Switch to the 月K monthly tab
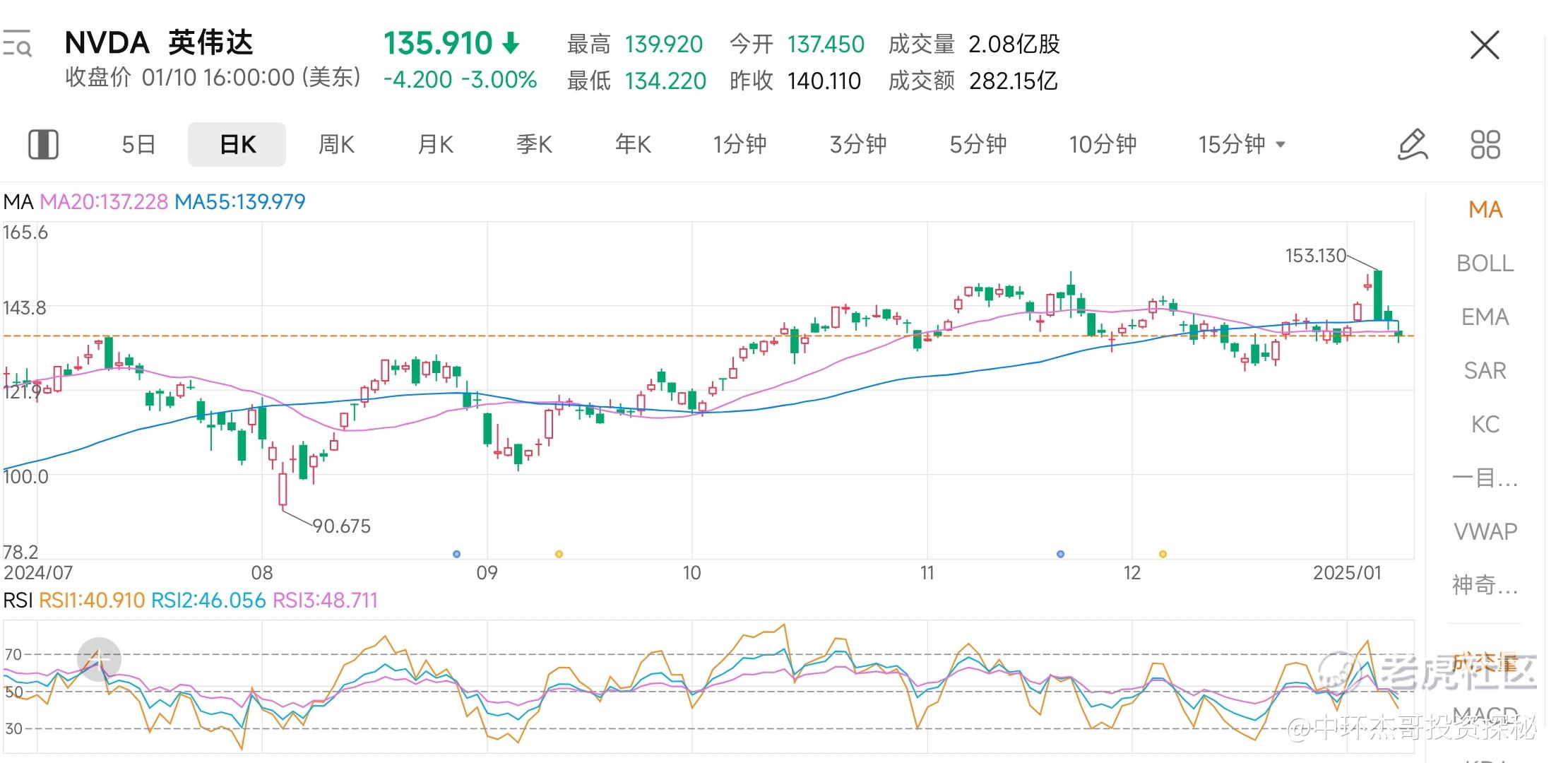This screenshot has width=1568, height=763. (x=435, y=145)
